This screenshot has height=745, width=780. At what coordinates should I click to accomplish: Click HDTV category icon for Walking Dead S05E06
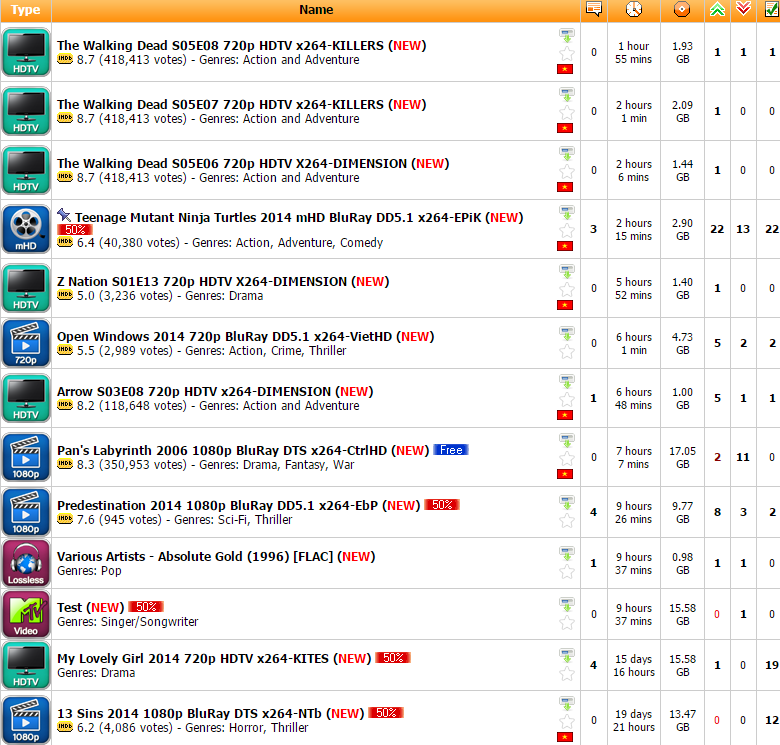click(x=26, y=170)
